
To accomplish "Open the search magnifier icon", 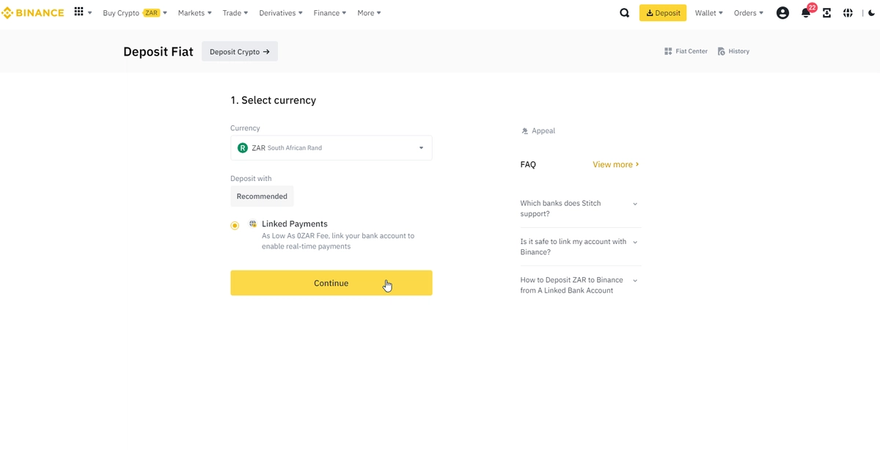I will coord(624,13).
